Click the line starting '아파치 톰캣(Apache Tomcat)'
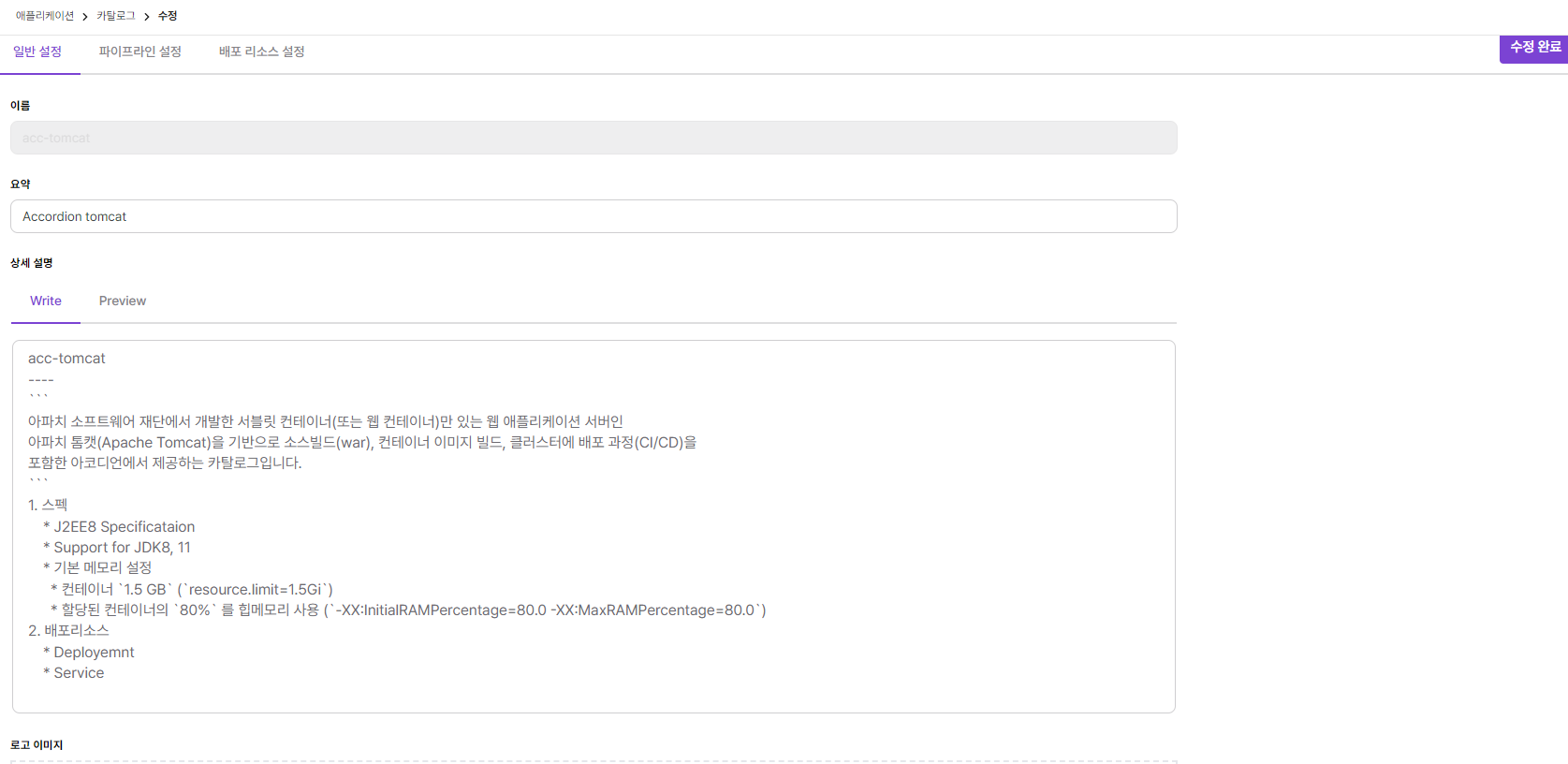 (362, 443)
